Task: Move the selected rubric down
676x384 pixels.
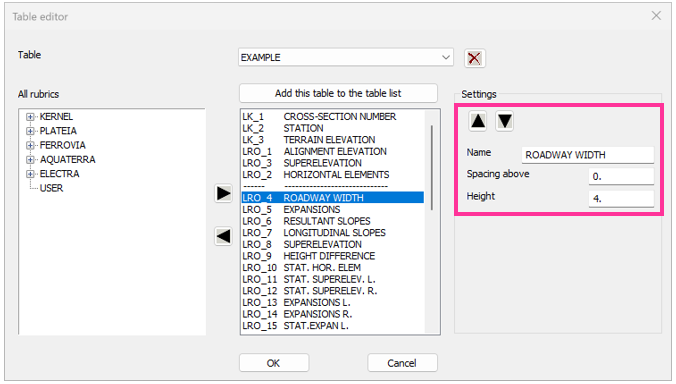Action: (504, 121)
